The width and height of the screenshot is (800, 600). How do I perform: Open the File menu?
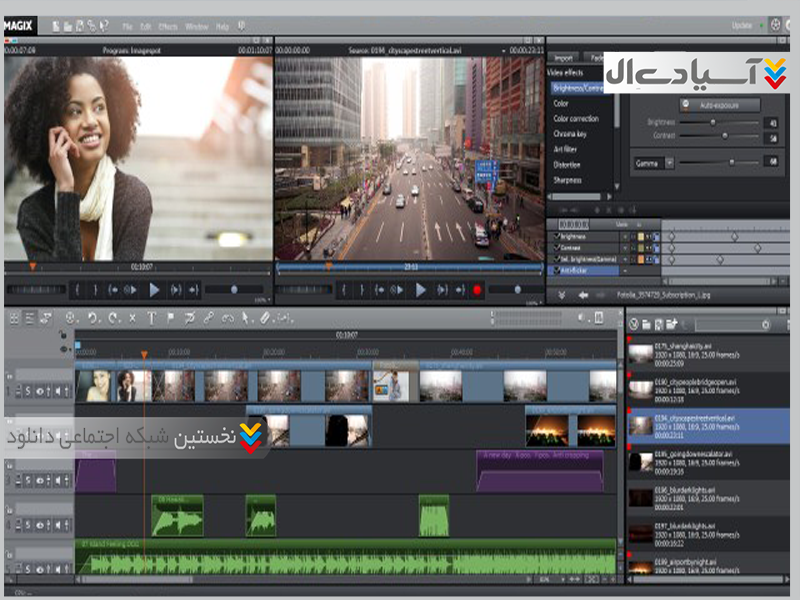(x=128, y=25)
